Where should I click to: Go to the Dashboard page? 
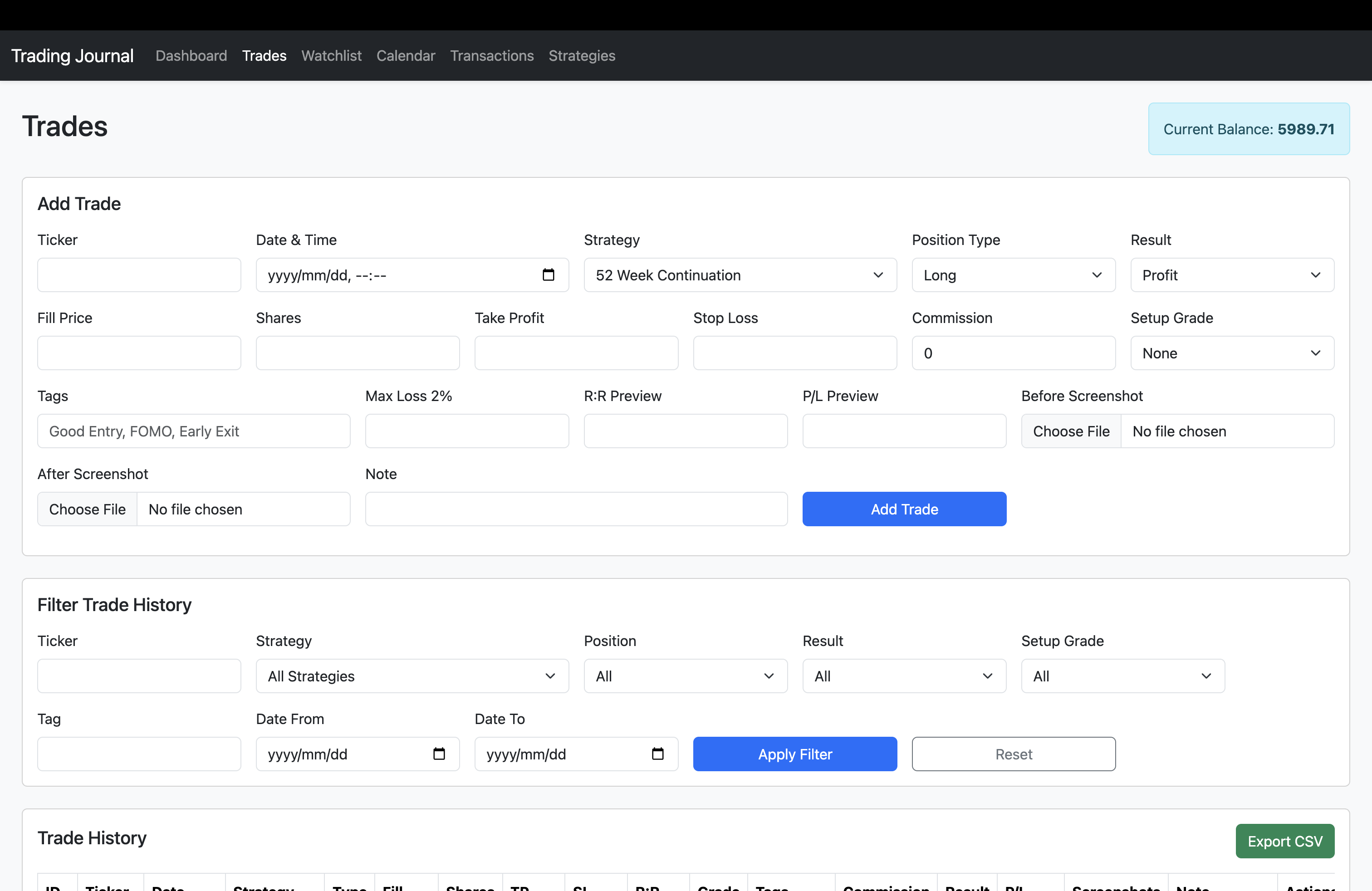pos(191,56)
